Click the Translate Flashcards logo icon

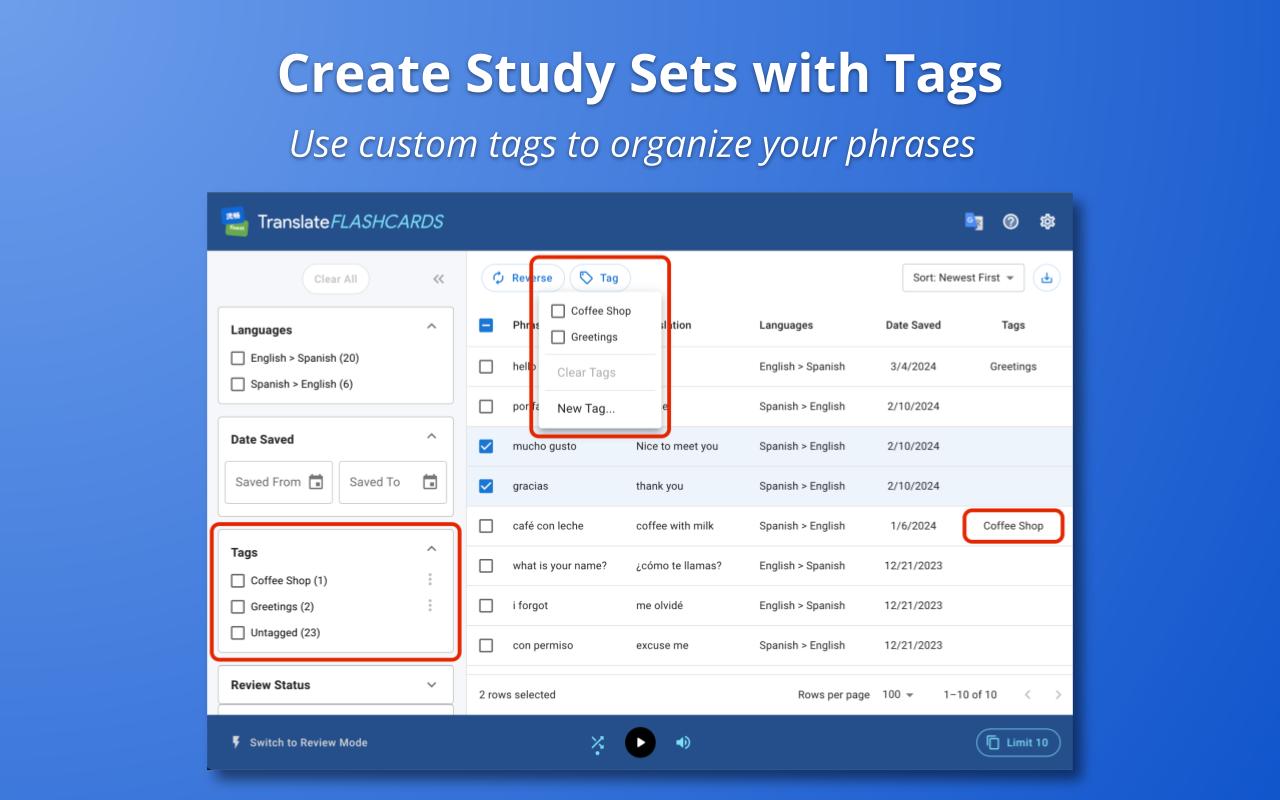235,221
